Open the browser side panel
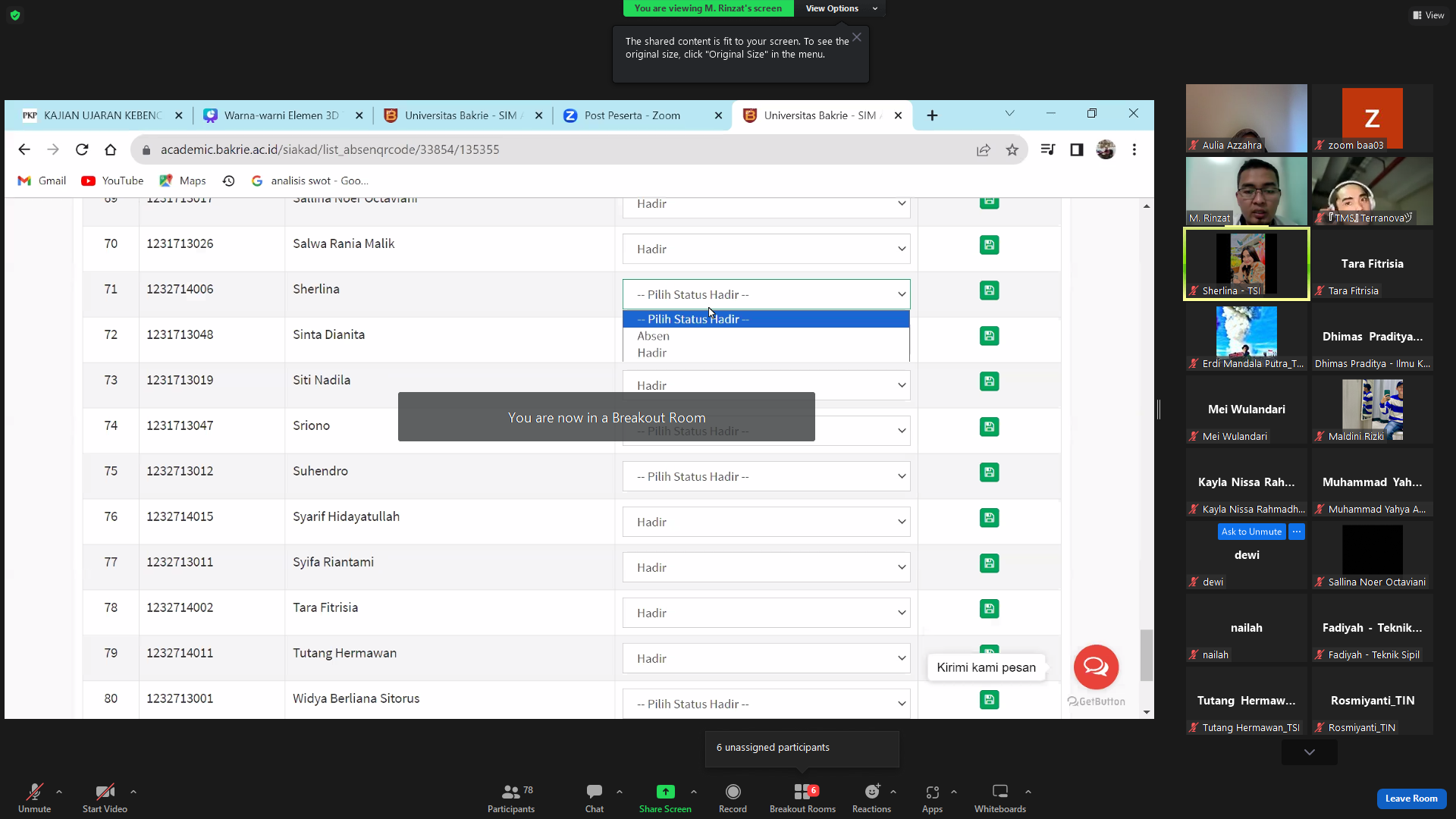 point(1077,150)
